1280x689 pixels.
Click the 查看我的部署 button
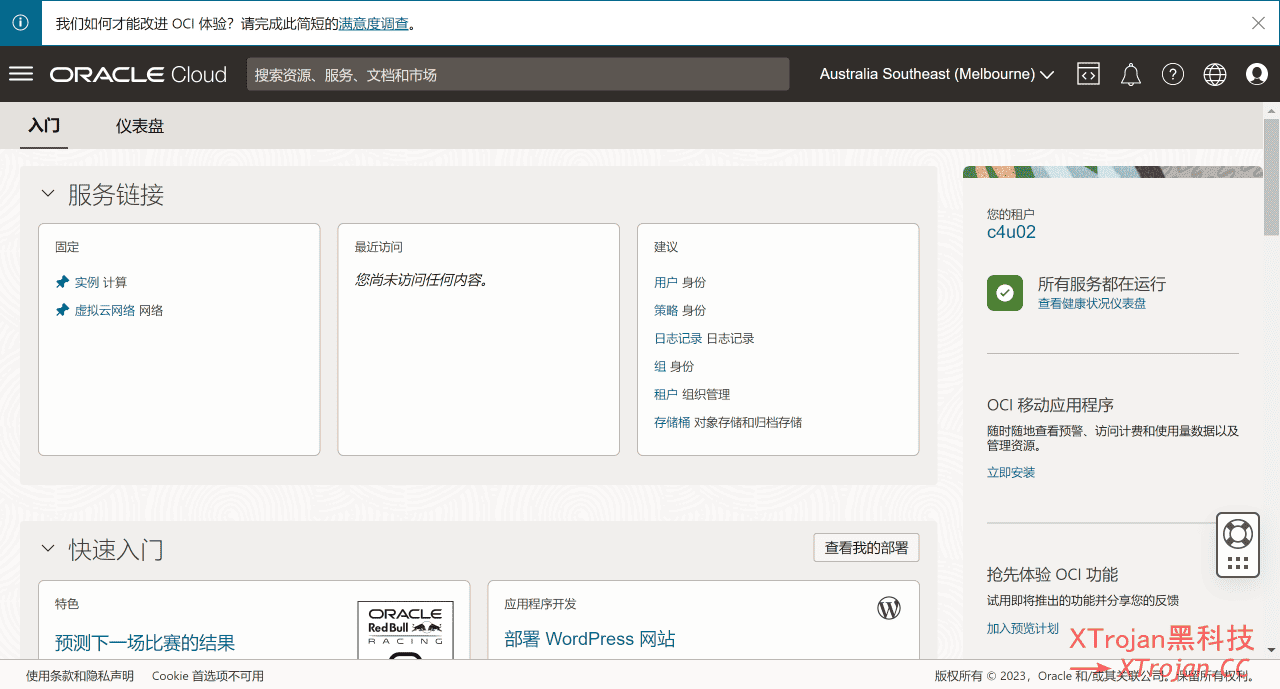pos(866,548)
